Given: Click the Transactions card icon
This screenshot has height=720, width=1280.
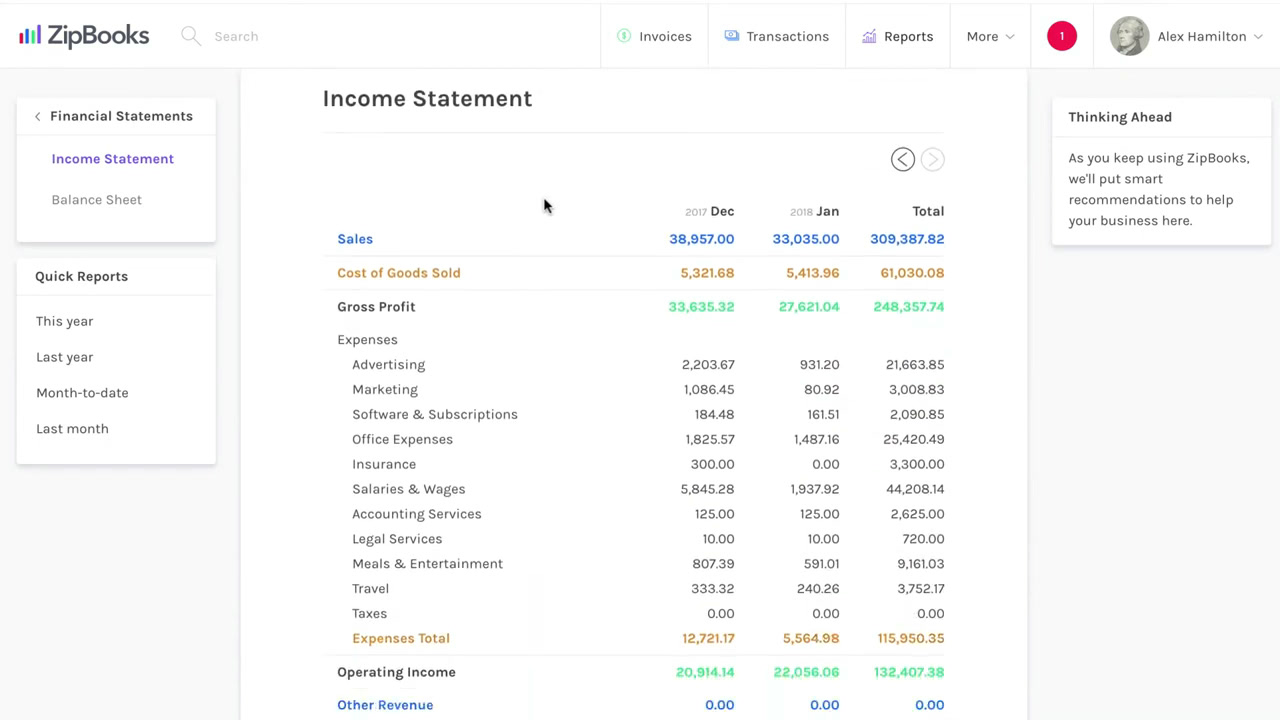Looking at the screenshot, I should click(x=732, y=36).
